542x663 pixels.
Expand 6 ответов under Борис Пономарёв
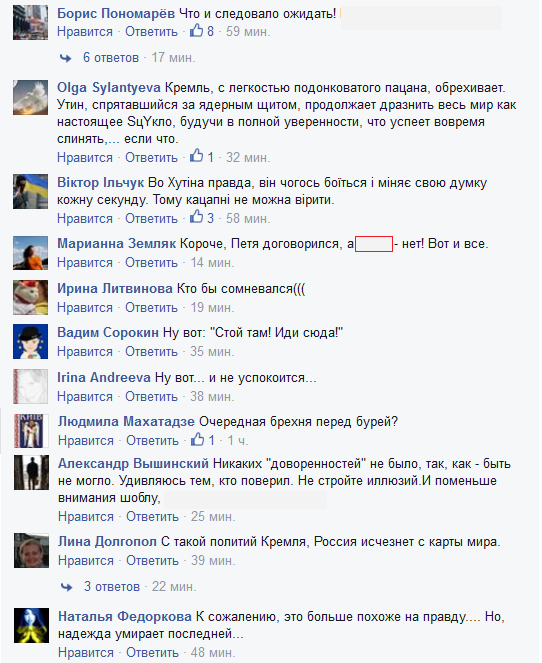click(x=111, y=58)
